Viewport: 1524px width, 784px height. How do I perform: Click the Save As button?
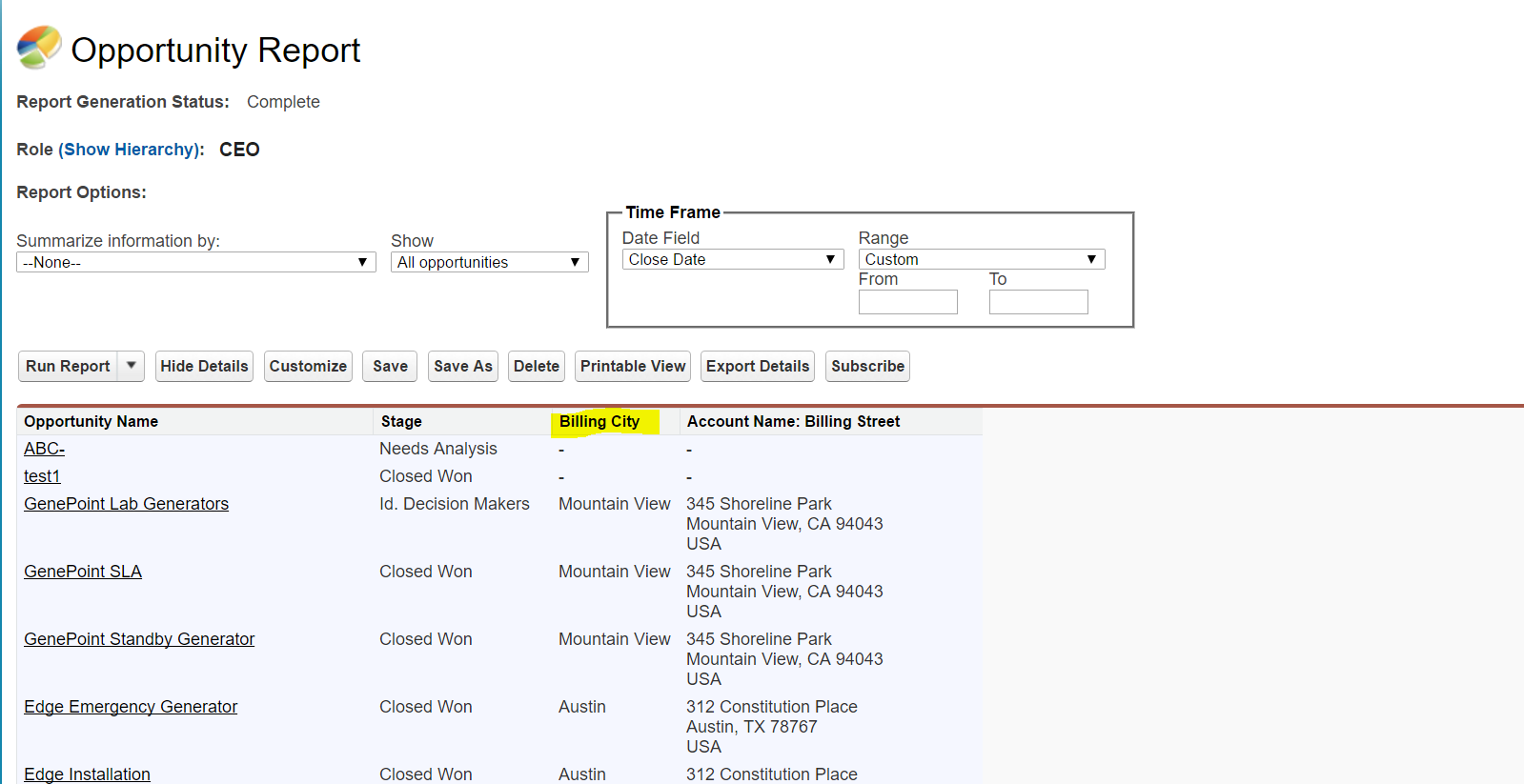pyautogui.click(x=463, y=366)
